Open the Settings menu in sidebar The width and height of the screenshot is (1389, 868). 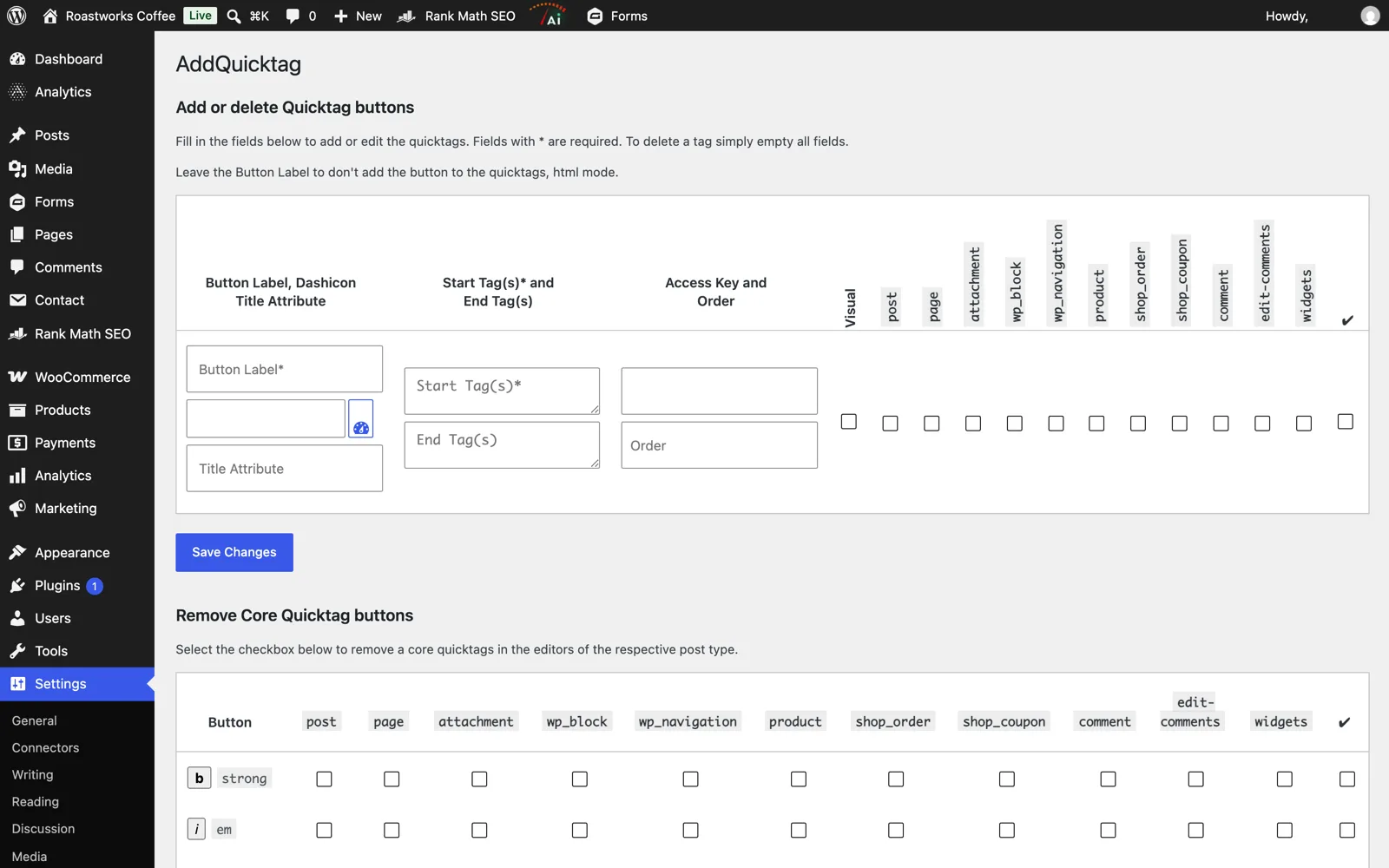[x=76, y=684]
